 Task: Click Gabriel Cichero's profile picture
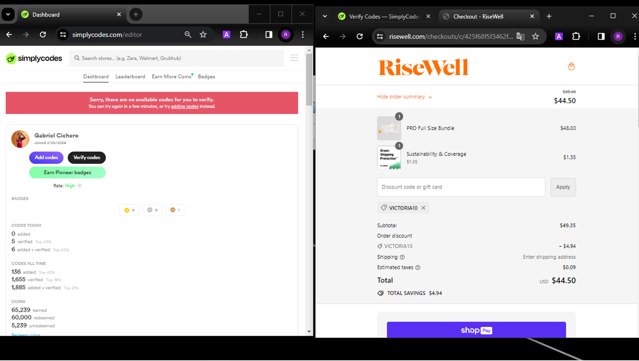pyautogui.click(x=20, y=139)
